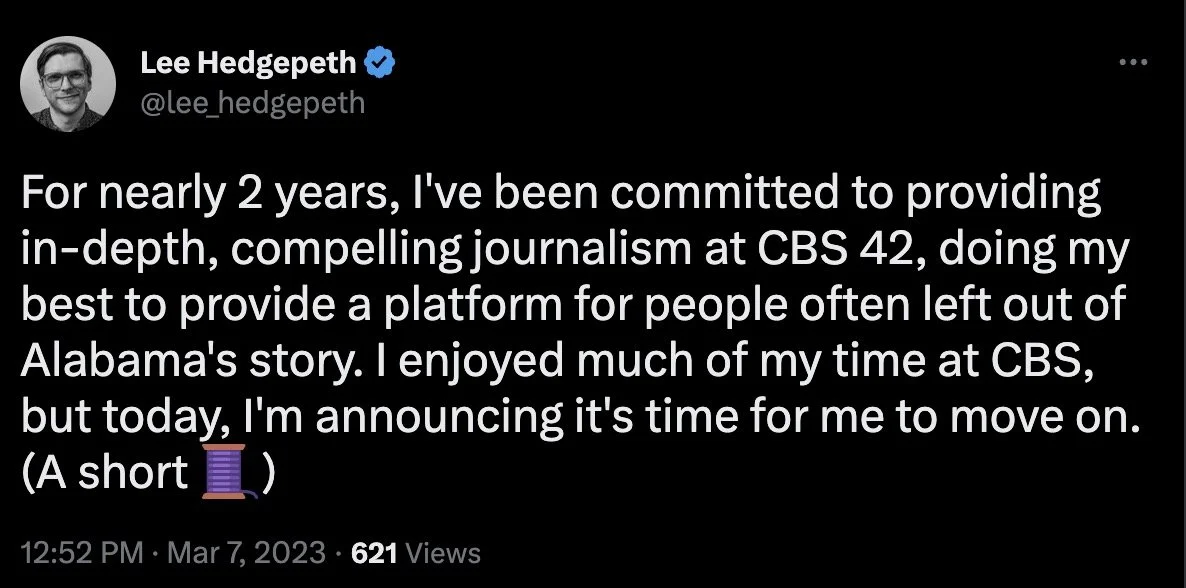Open the @lee_hedgepeth handle link
Viewport: 1186px width, 588px height.
(x=255, y=103)
